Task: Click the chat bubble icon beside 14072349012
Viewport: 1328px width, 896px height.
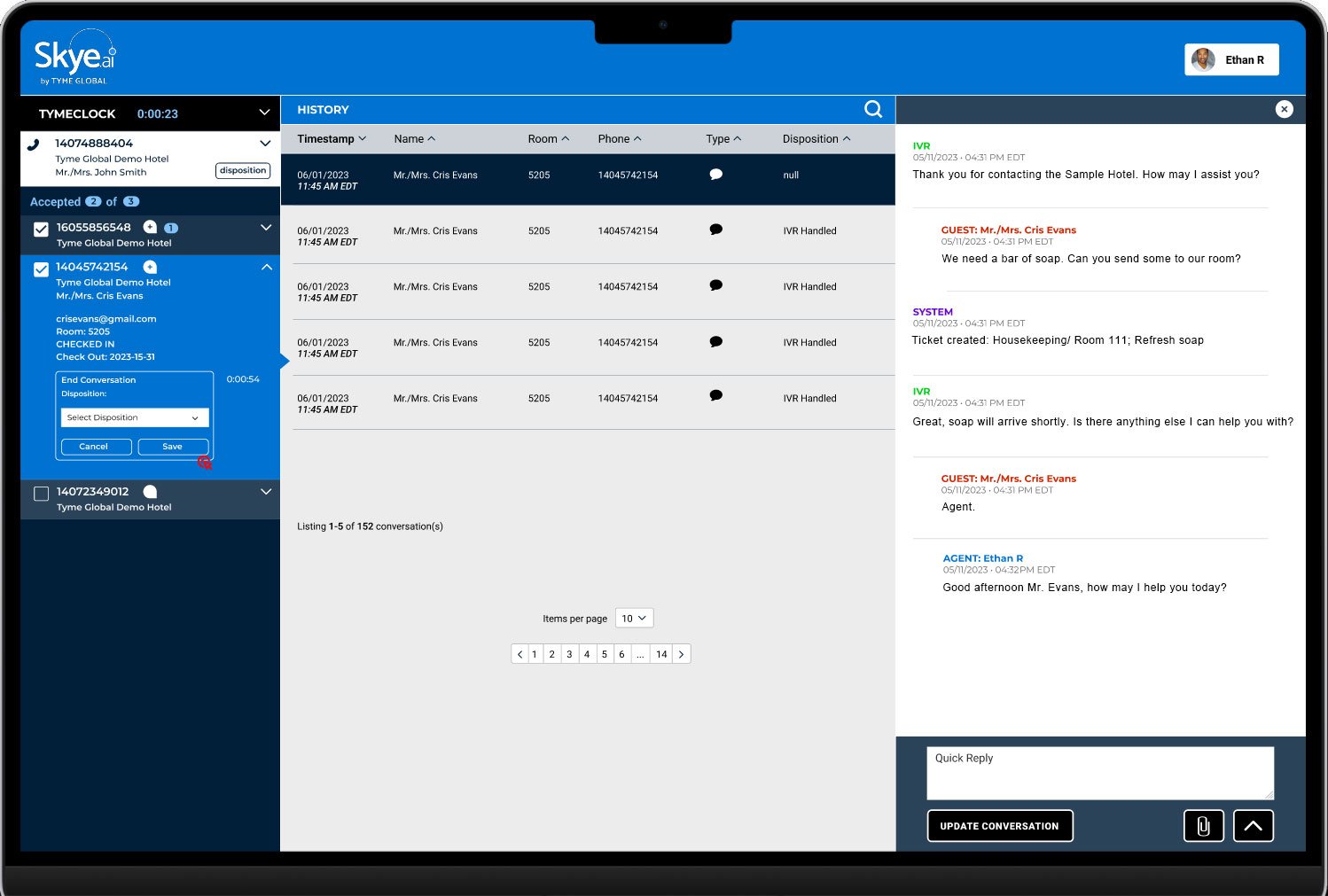Action: (150, 492)
